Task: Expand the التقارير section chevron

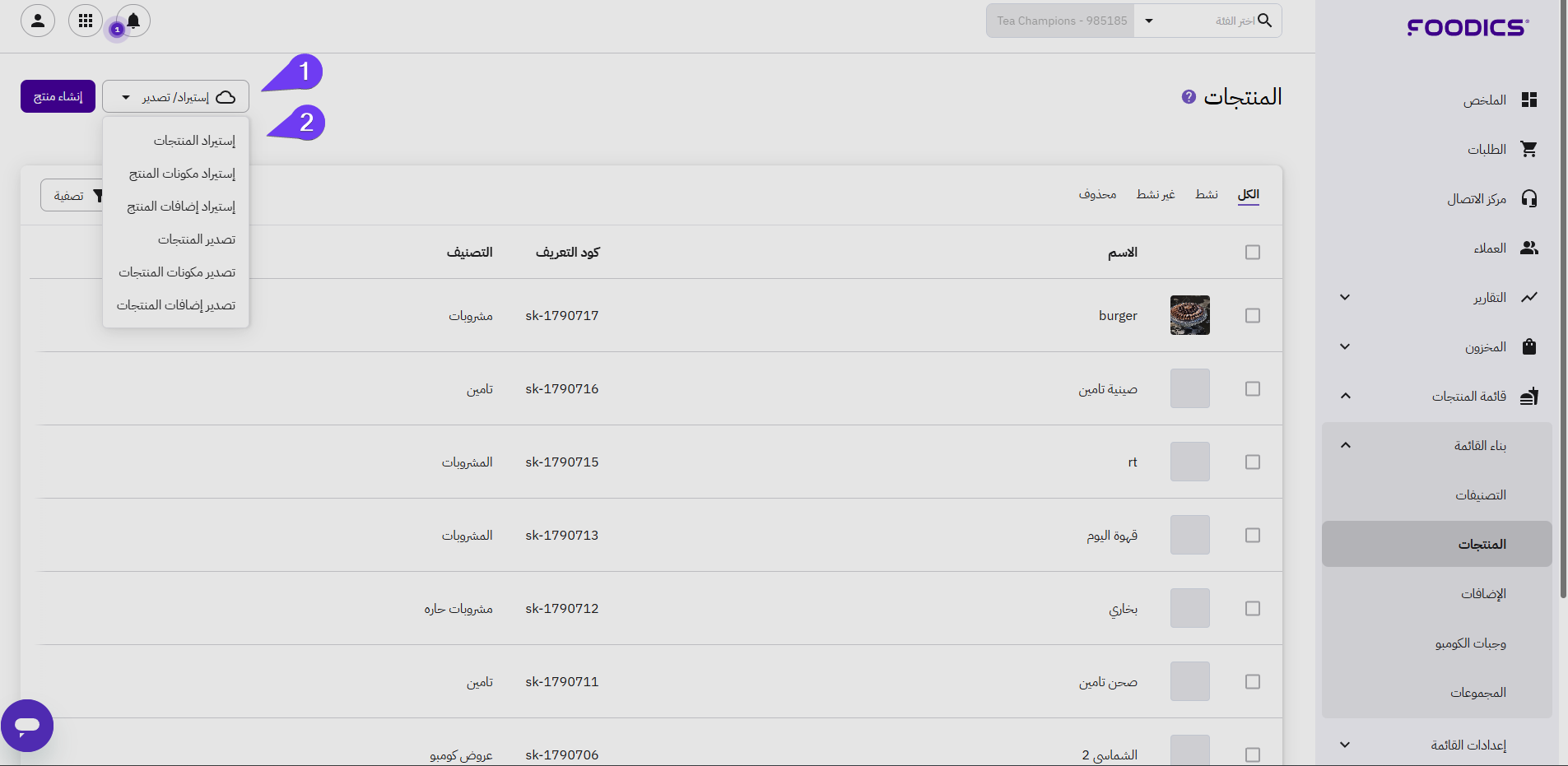Action: (x=1345, y=298)
